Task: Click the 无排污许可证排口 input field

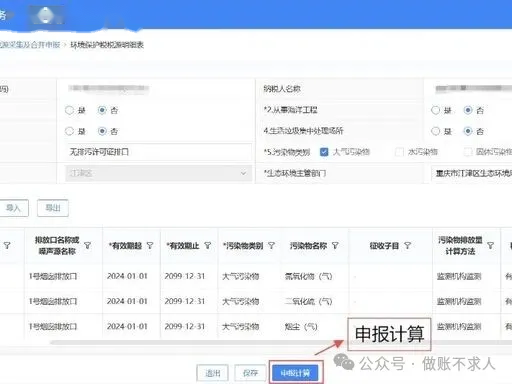Action: 158,152
